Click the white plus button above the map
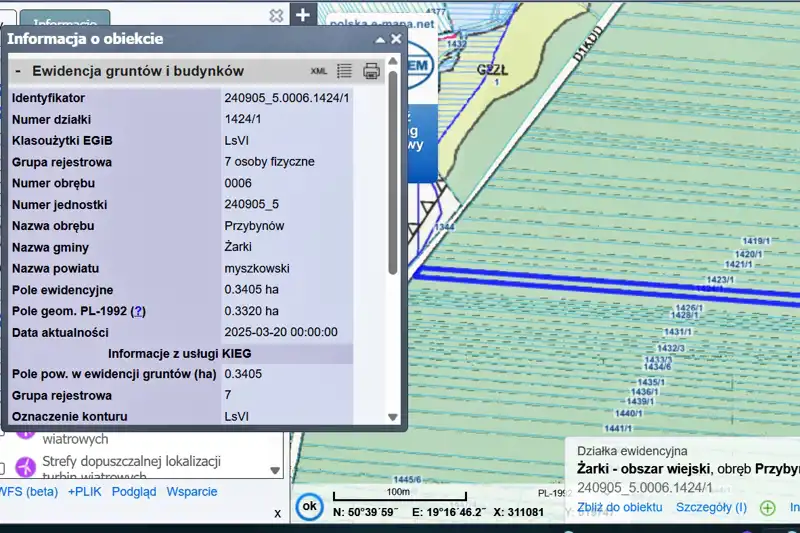 (304, 15)
